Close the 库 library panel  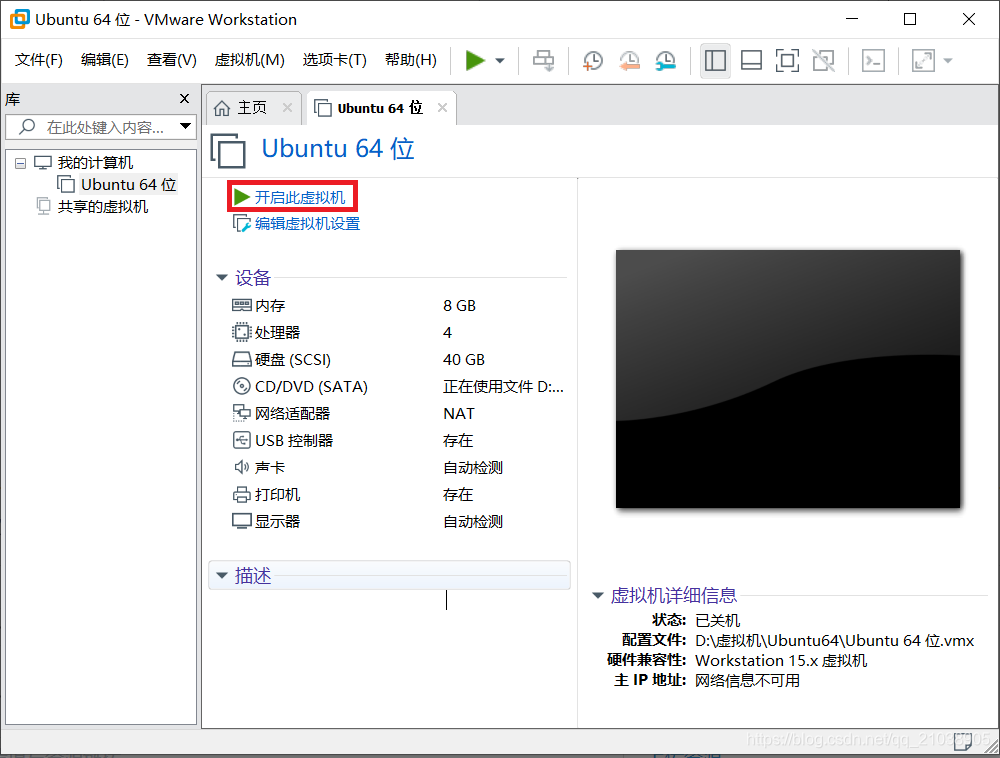point(184,99)
